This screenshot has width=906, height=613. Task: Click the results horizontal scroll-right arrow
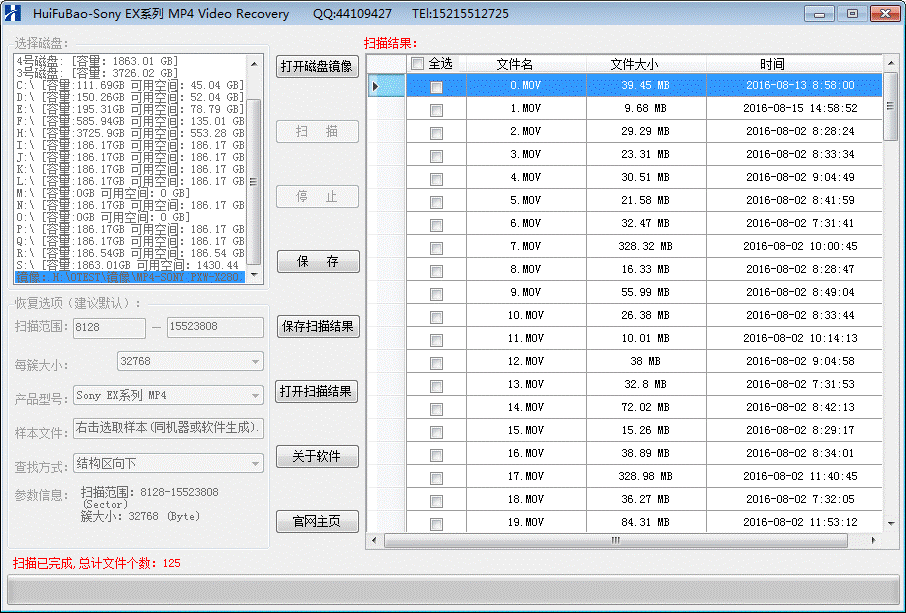point(873,540)
